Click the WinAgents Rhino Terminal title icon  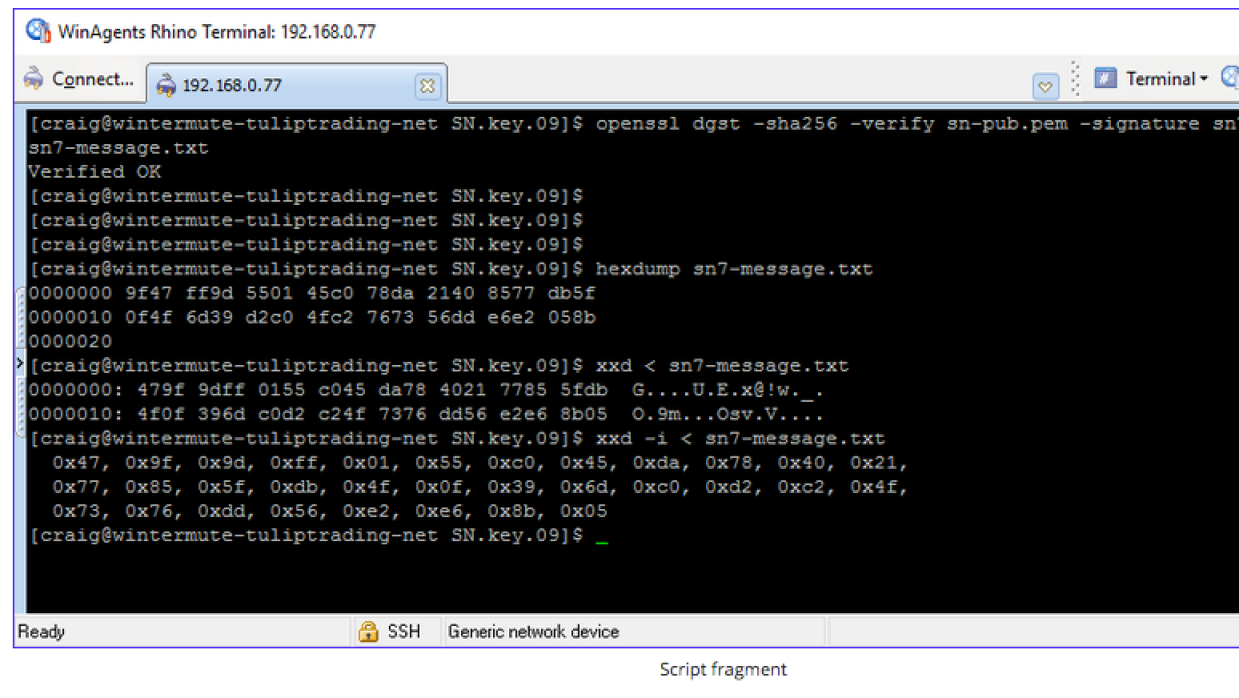(x=38, y=31)
